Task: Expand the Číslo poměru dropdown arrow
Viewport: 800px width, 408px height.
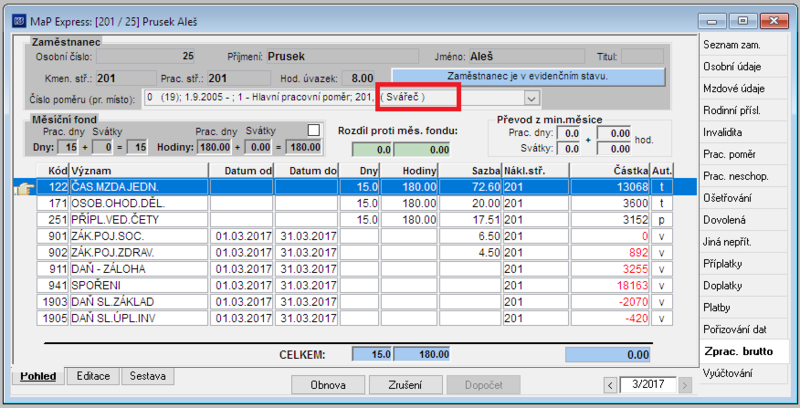Action: [531, 98]
